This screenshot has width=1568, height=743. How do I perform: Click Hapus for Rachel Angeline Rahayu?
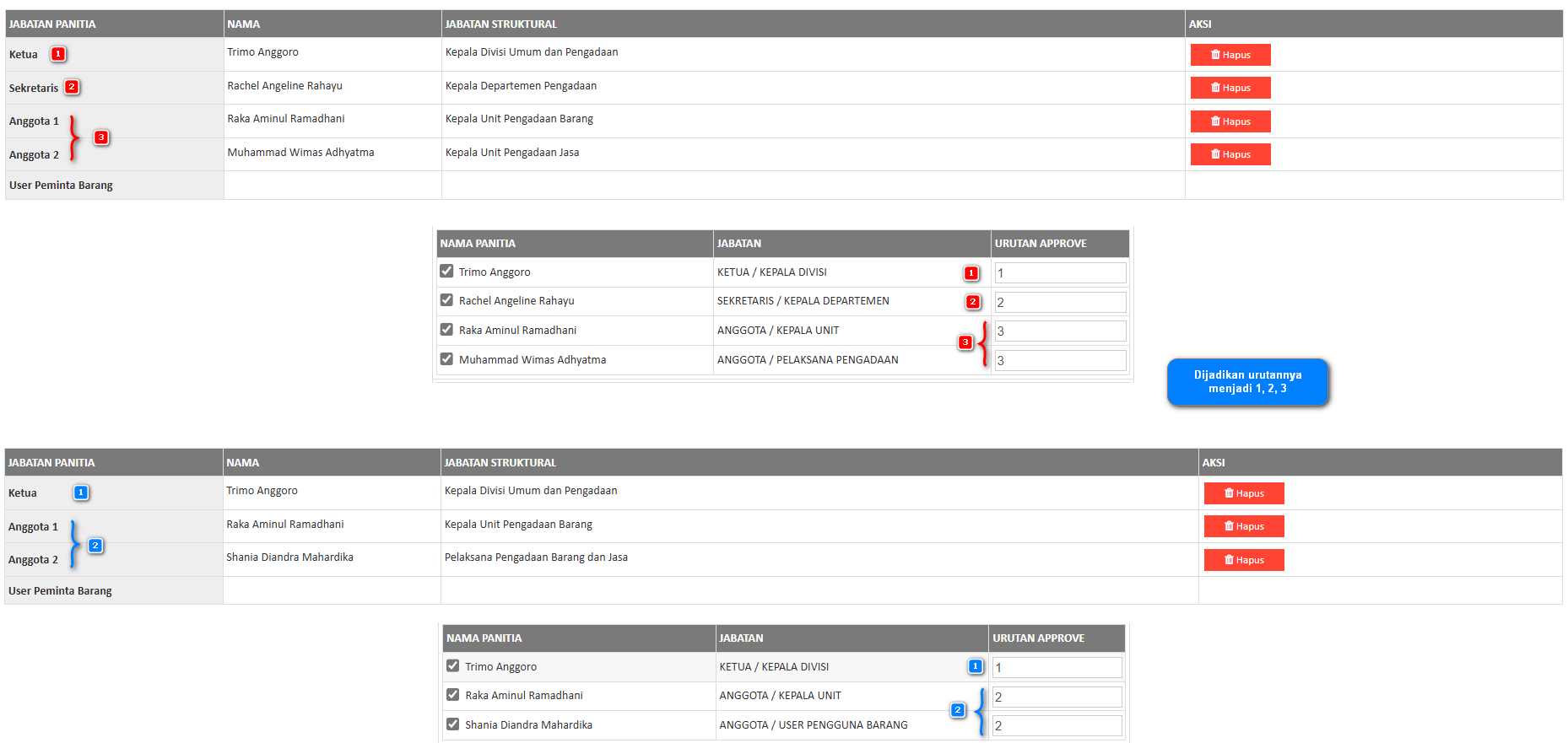(x=1230, y=88)
